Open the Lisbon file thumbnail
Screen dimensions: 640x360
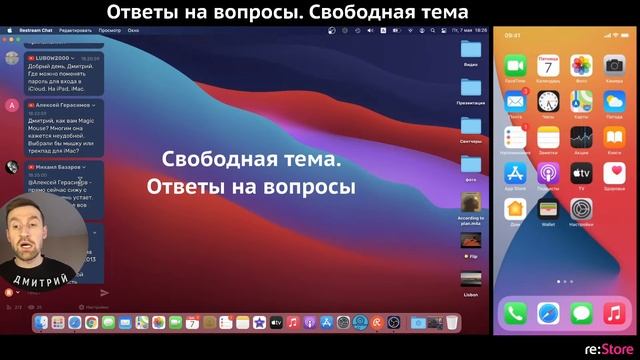pos(471,279)
